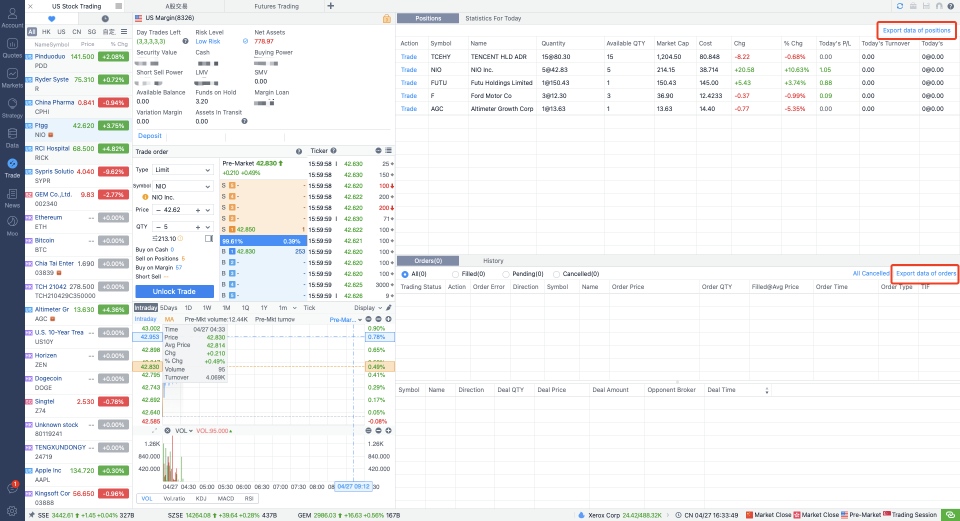Click the Ticker help question icon

pos(334,151)
